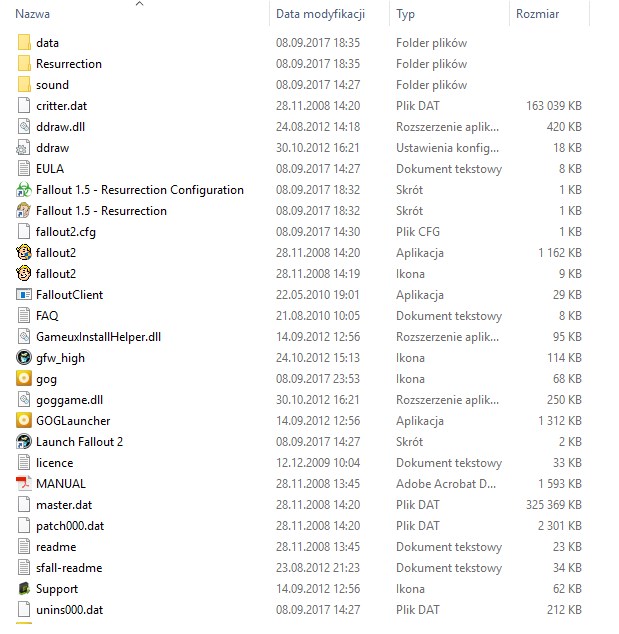Click the size value '325 369 KB'
This screenshot has height=634, width=619.
(554, 505)
